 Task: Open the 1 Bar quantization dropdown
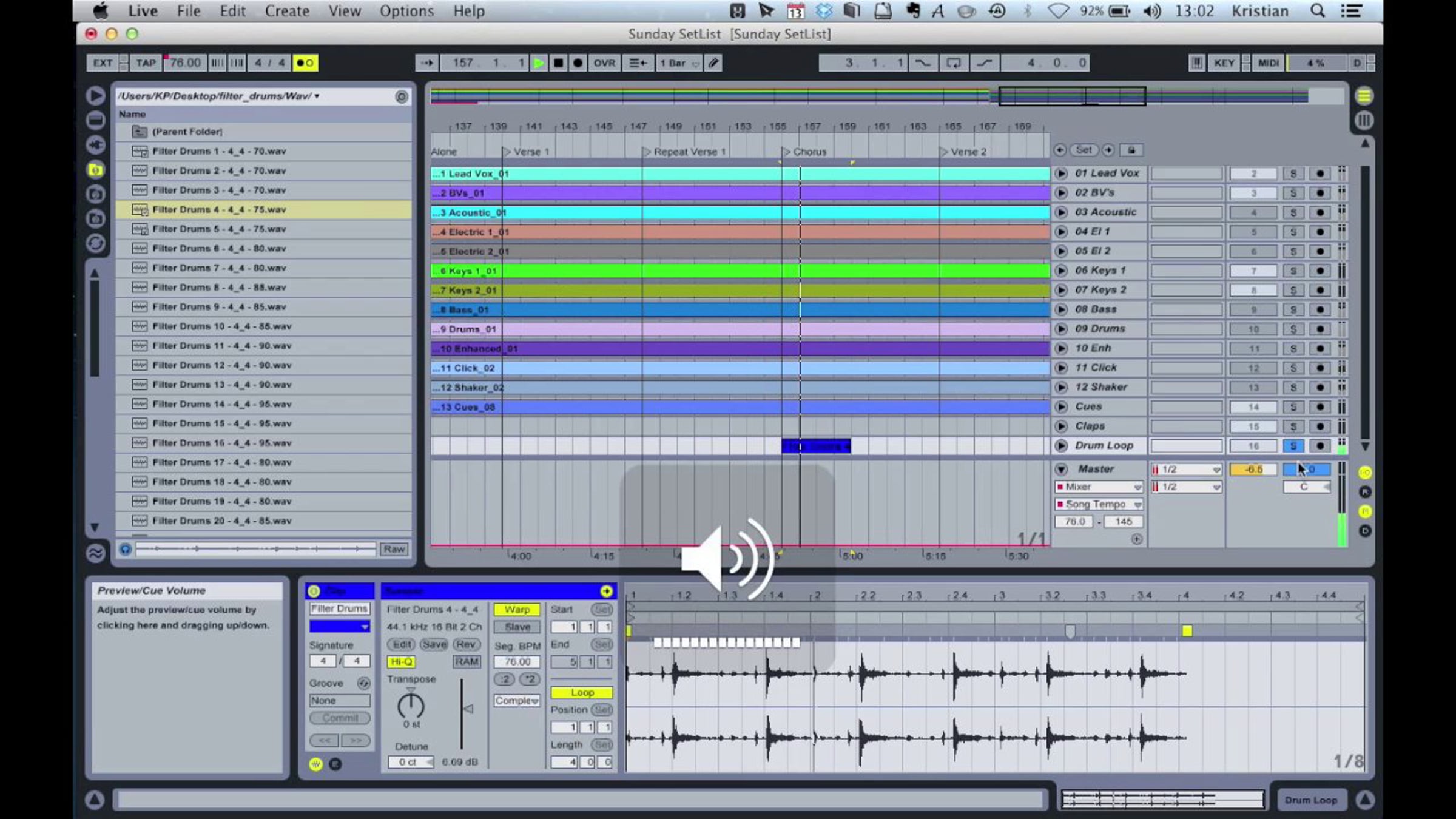coord(678,63)
